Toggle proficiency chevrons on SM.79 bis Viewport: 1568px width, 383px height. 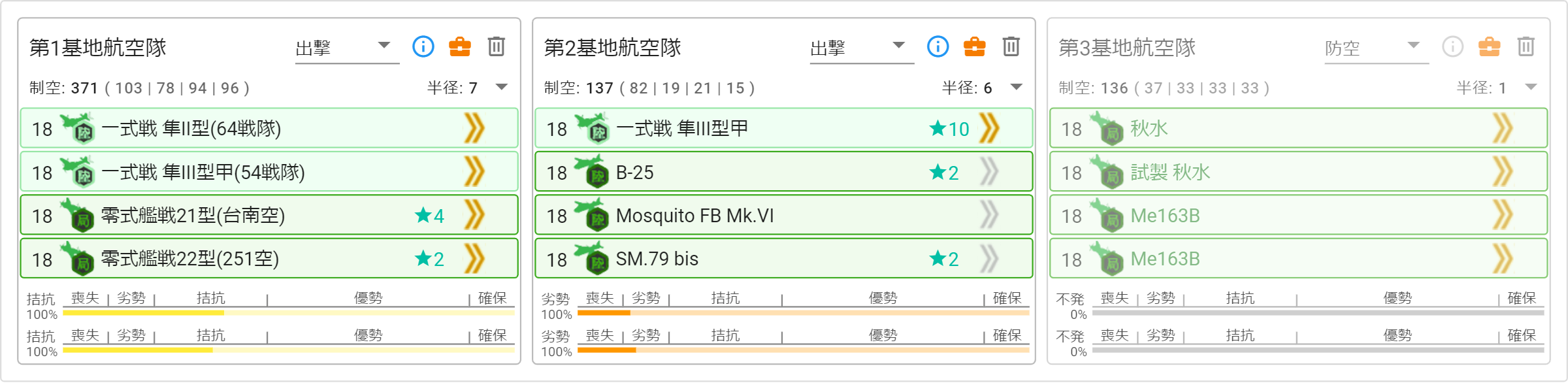[x=989, y=258]
